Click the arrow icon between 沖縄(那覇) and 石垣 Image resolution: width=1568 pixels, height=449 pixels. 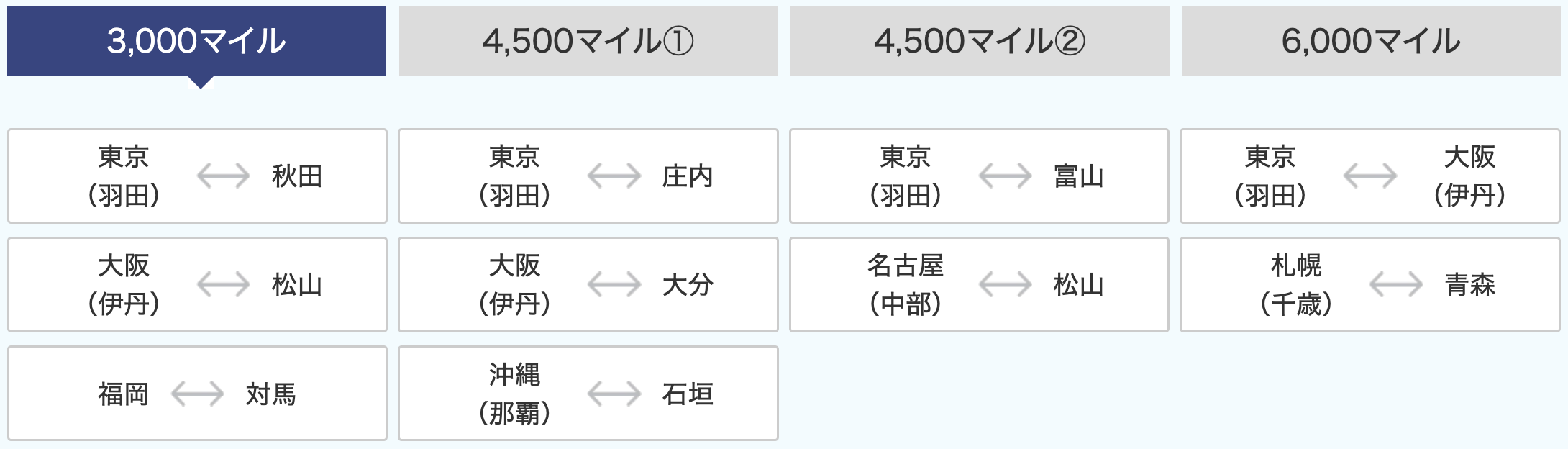pos(614,394)
